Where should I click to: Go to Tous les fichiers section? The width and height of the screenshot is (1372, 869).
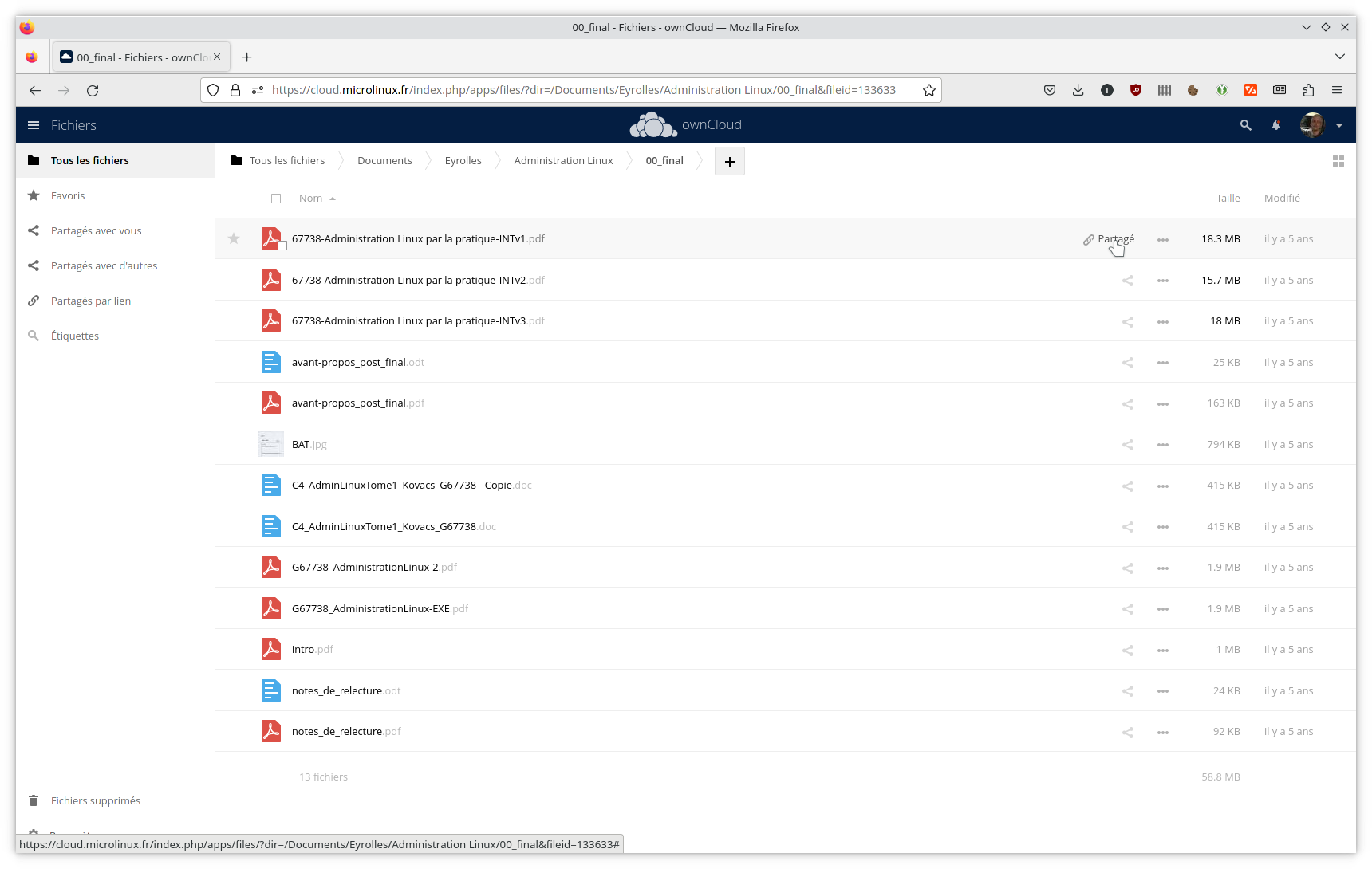(x=90, y=160)
